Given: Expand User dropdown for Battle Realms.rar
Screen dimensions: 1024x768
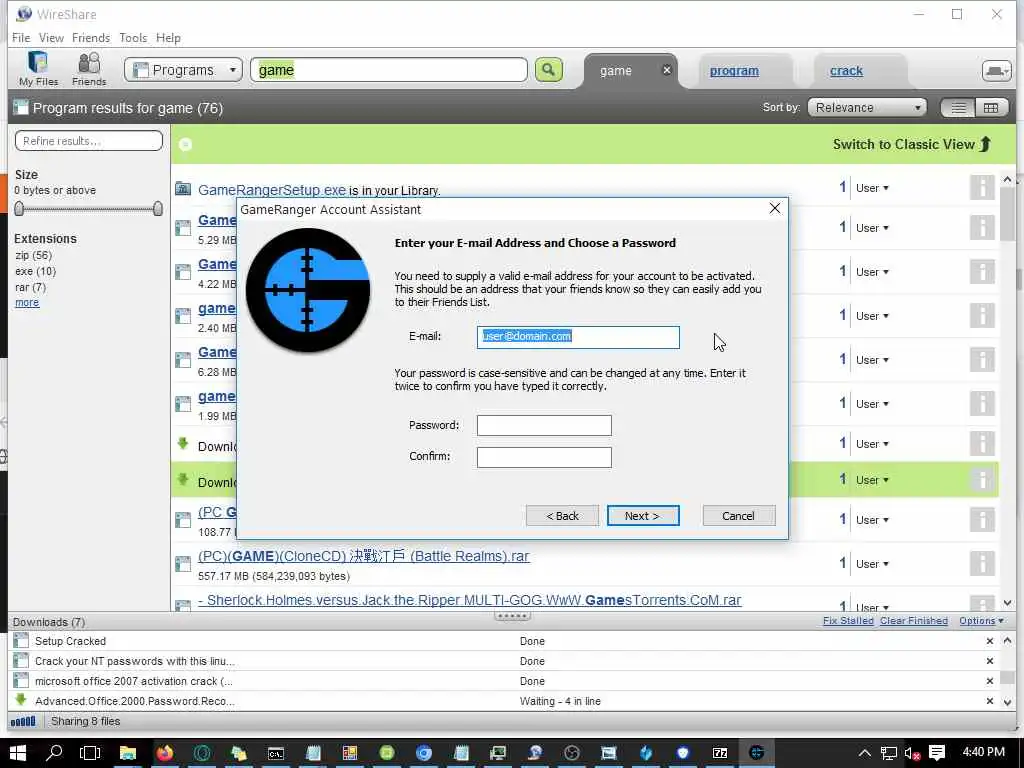Looking at the screenshot, I should click(x=872, y=564).
